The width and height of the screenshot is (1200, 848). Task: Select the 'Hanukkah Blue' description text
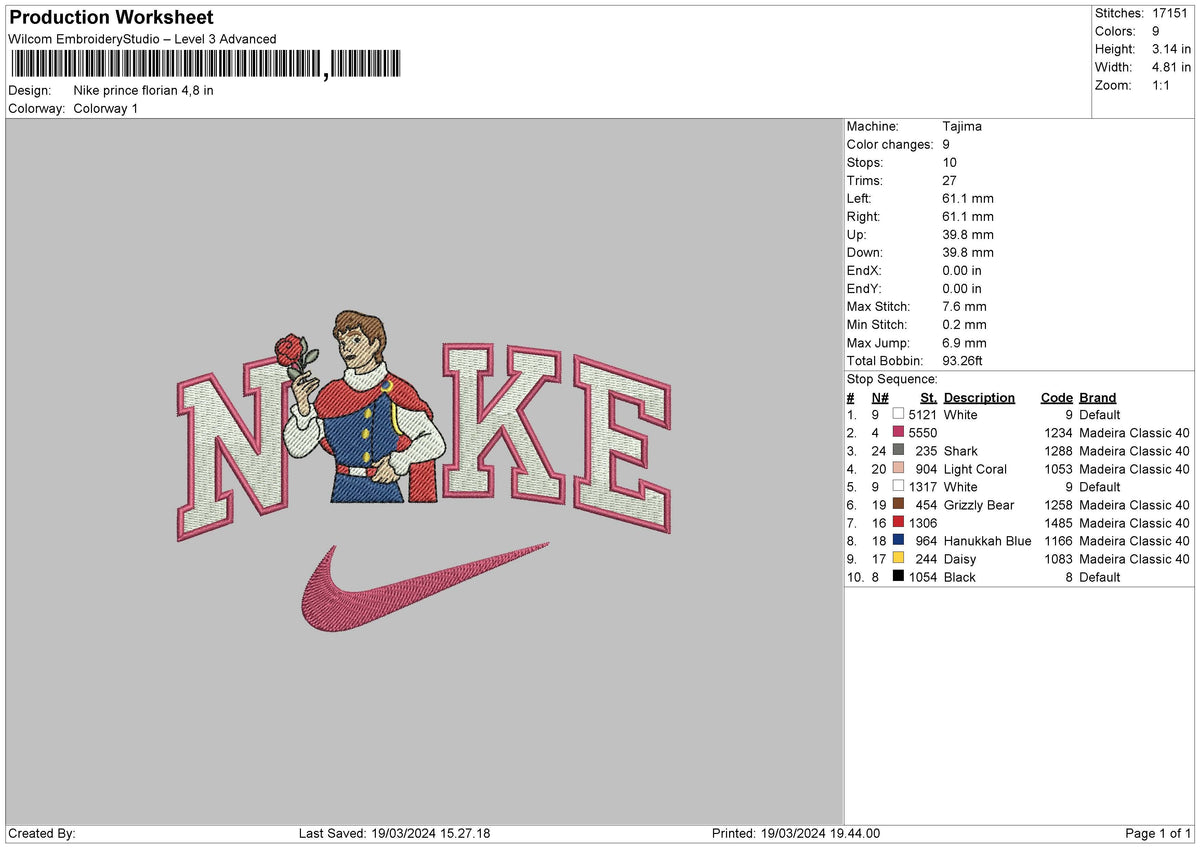click(987, 541)
